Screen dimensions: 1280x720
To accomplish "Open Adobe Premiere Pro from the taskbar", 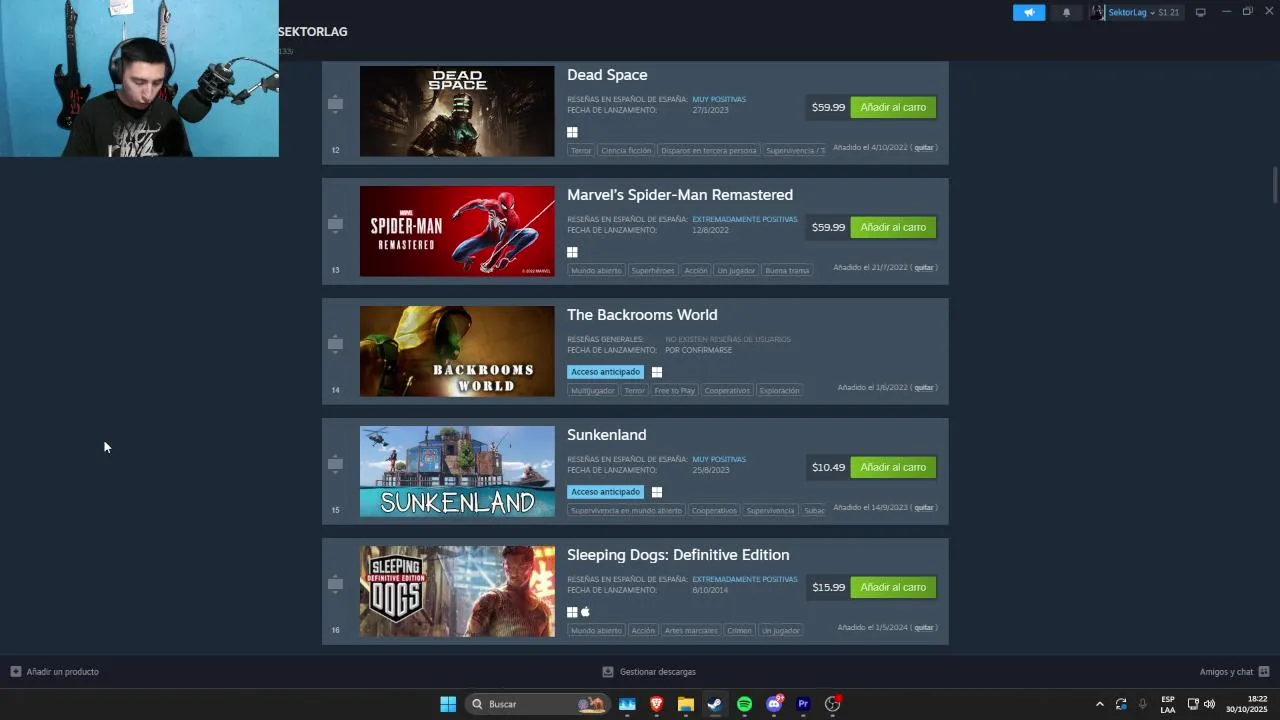I will click(803, 704).
